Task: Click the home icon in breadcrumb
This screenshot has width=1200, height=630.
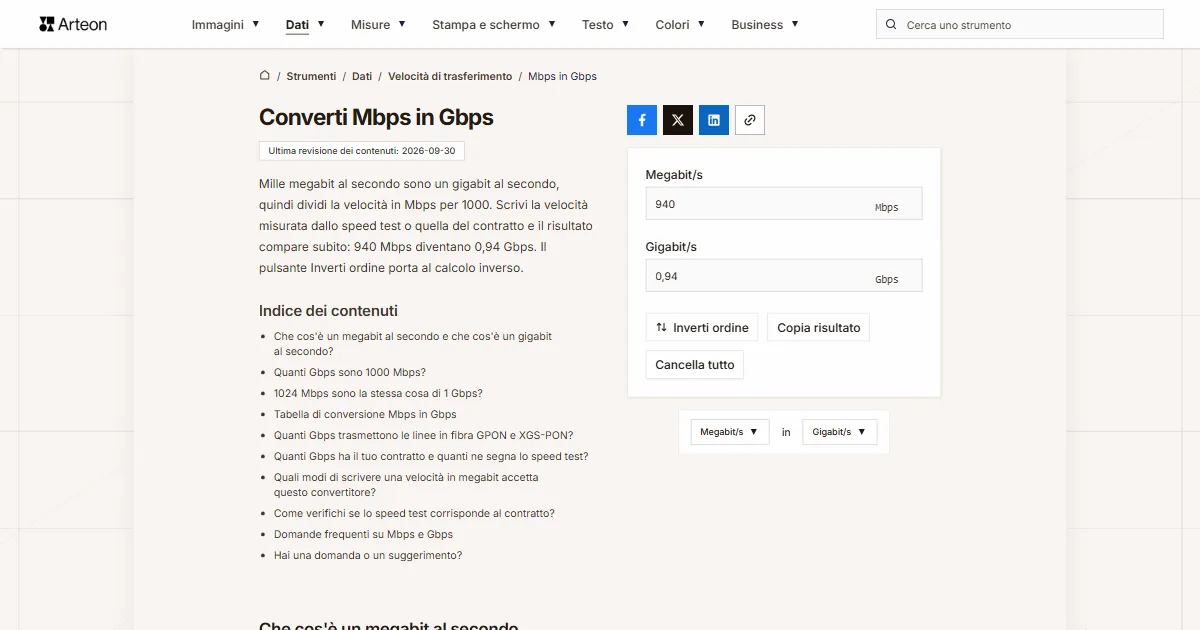Action: (x=265, y=76)
